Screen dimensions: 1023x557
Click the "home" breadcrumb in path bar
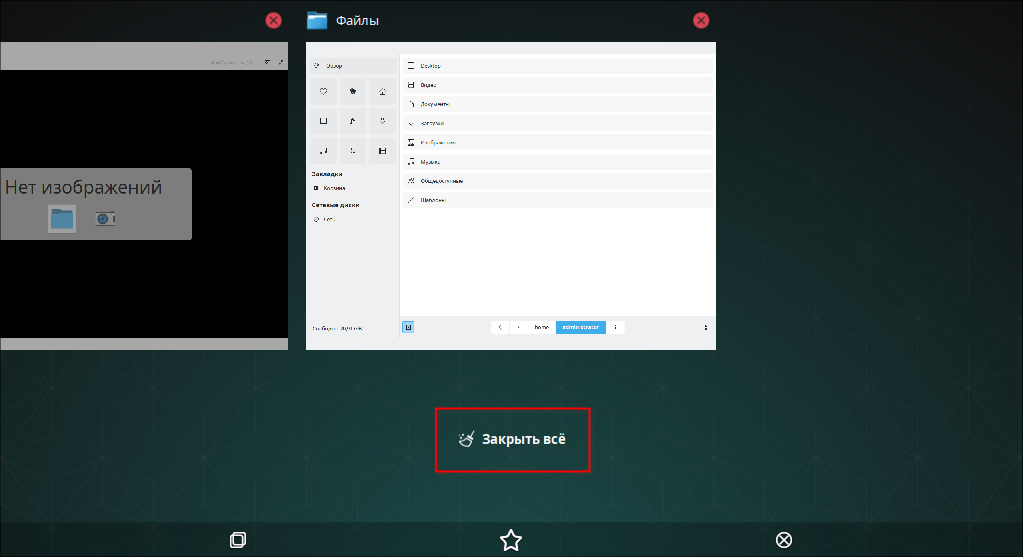pyautogui.click(x=541, y=327)
